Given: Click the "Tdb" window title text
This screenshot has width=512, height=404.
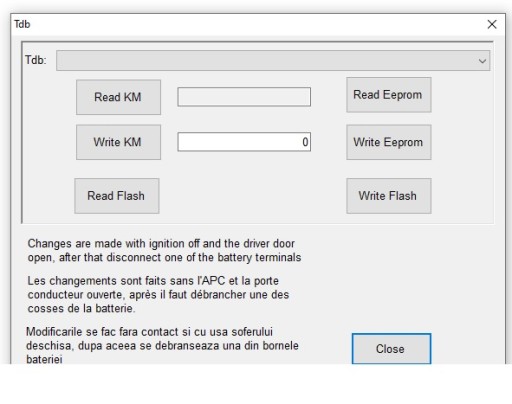Looking at the screenshot, I should point(22,24).
